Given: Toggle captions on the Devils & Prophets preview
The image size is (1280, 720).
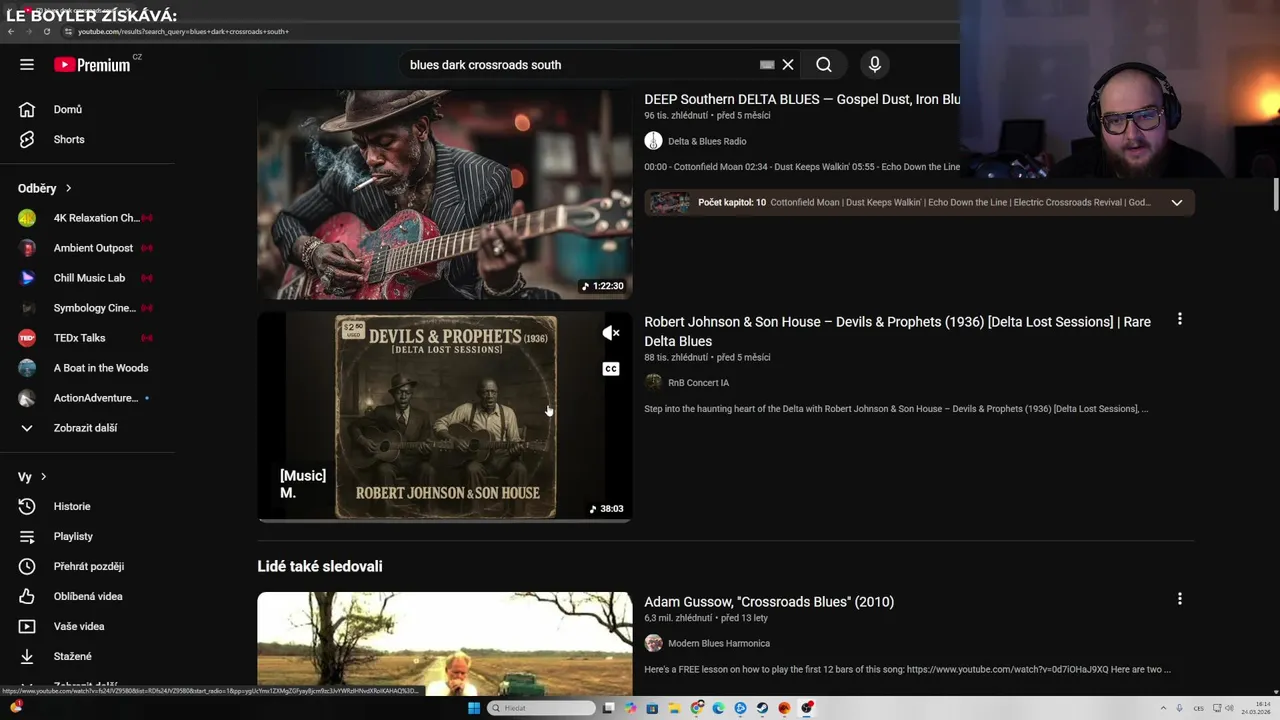Looking at the screenshot, I should click(611, 369).
